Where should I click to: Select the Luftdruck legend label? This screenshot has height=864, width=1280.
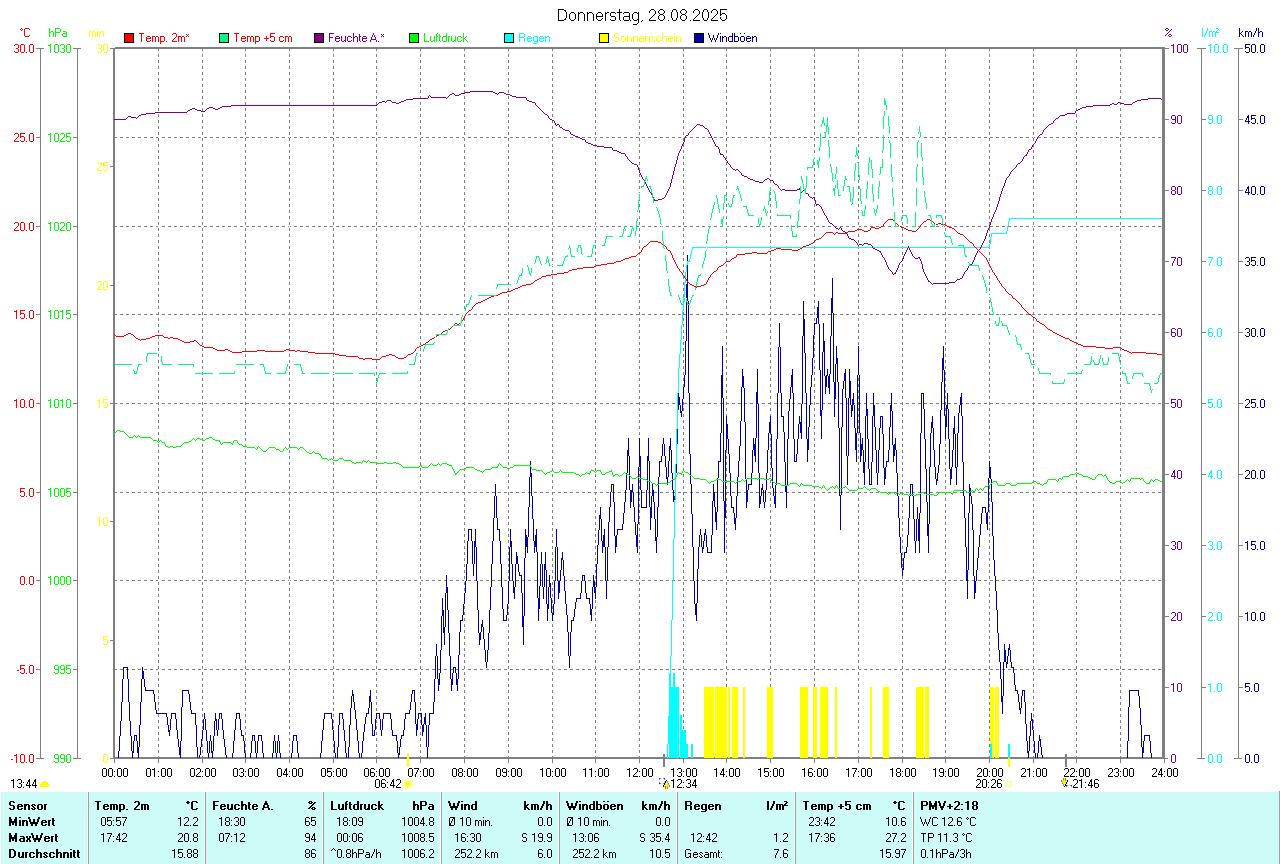click(x=445, y=38)
